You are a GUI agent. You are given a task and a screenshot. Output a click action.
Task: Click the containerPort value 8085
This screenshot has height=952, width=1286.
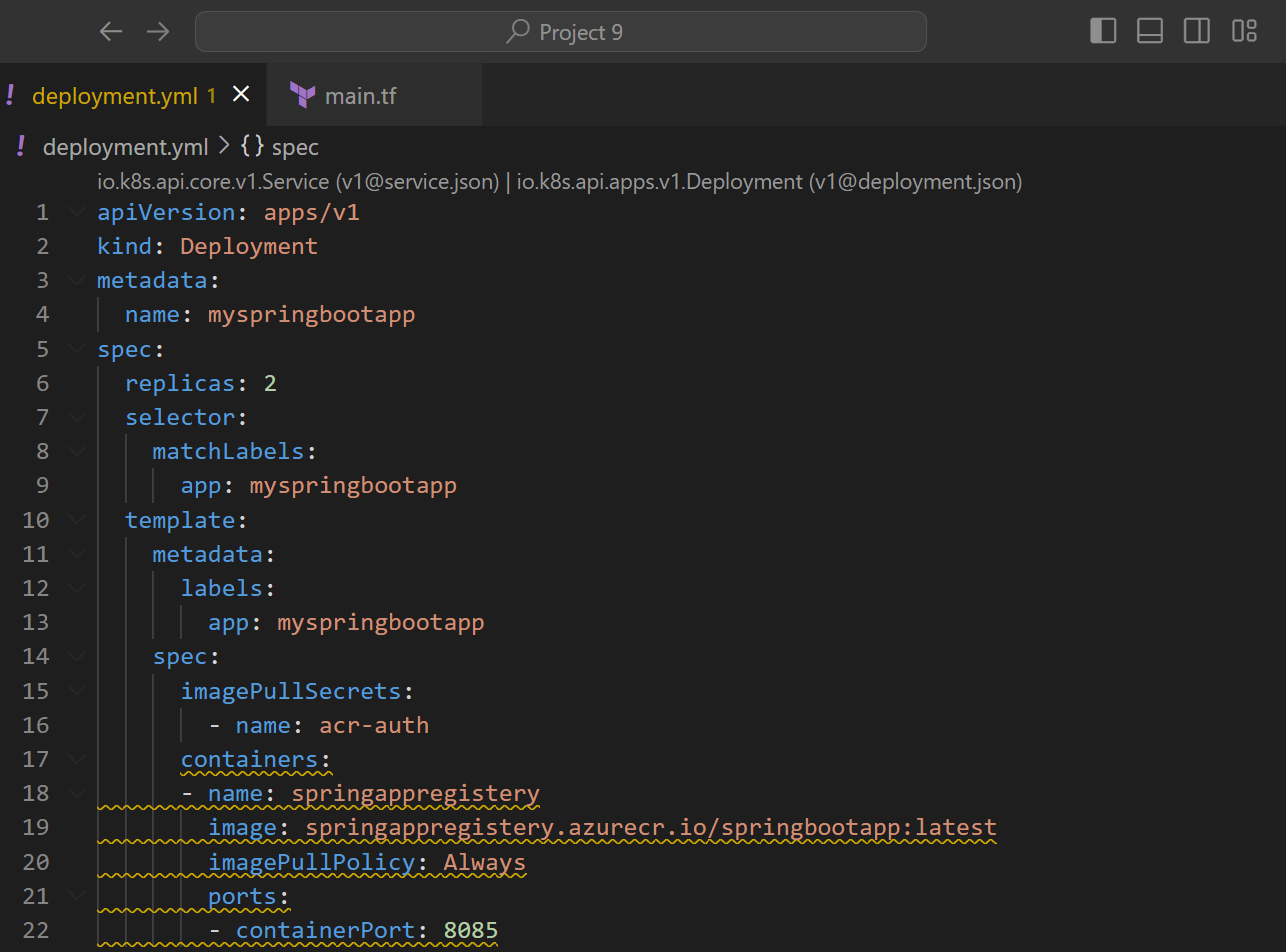[471, 931]
